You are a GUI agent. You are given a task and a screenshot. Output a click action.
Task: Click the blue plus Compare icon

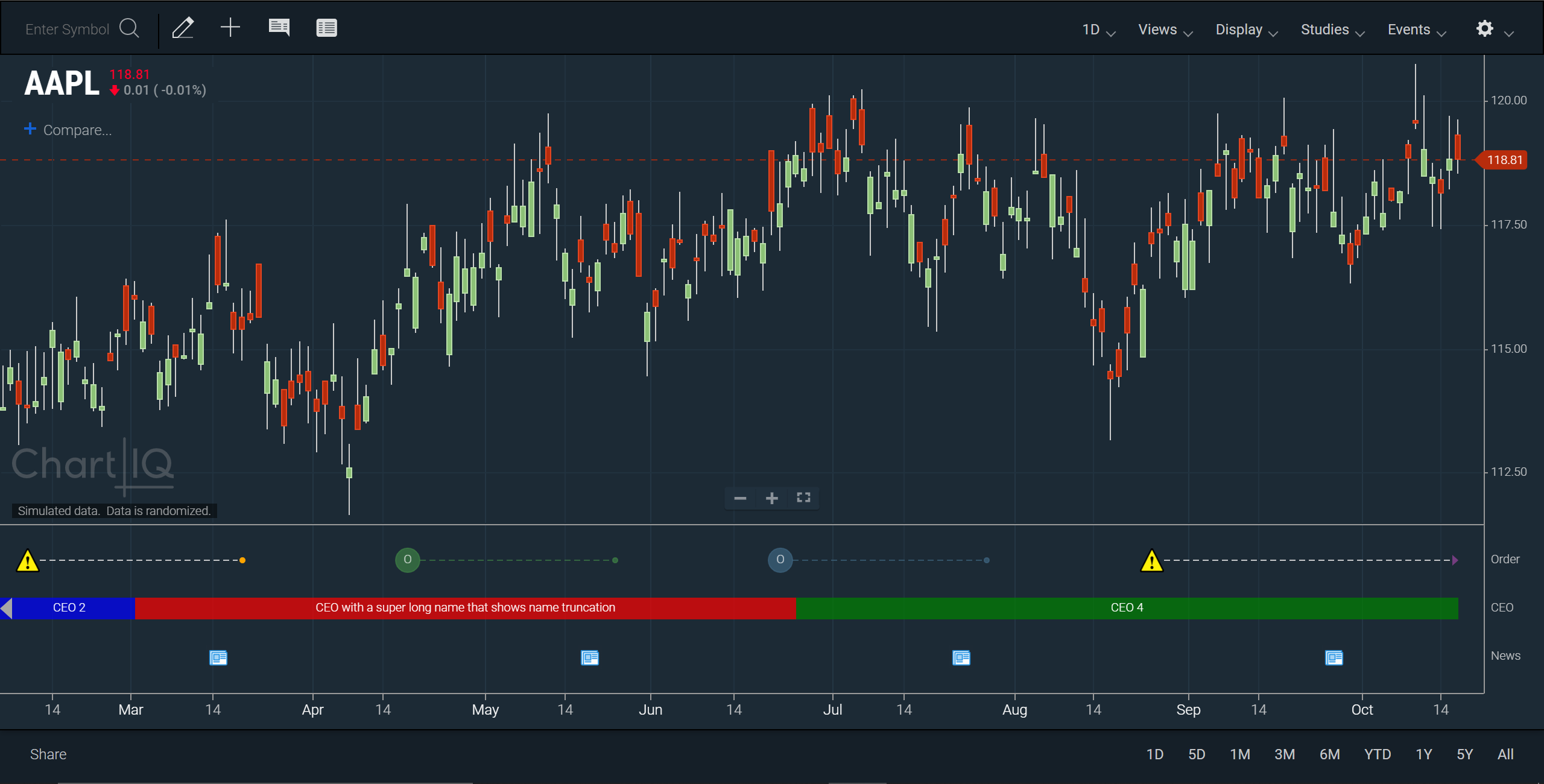(x=30, y=128)
